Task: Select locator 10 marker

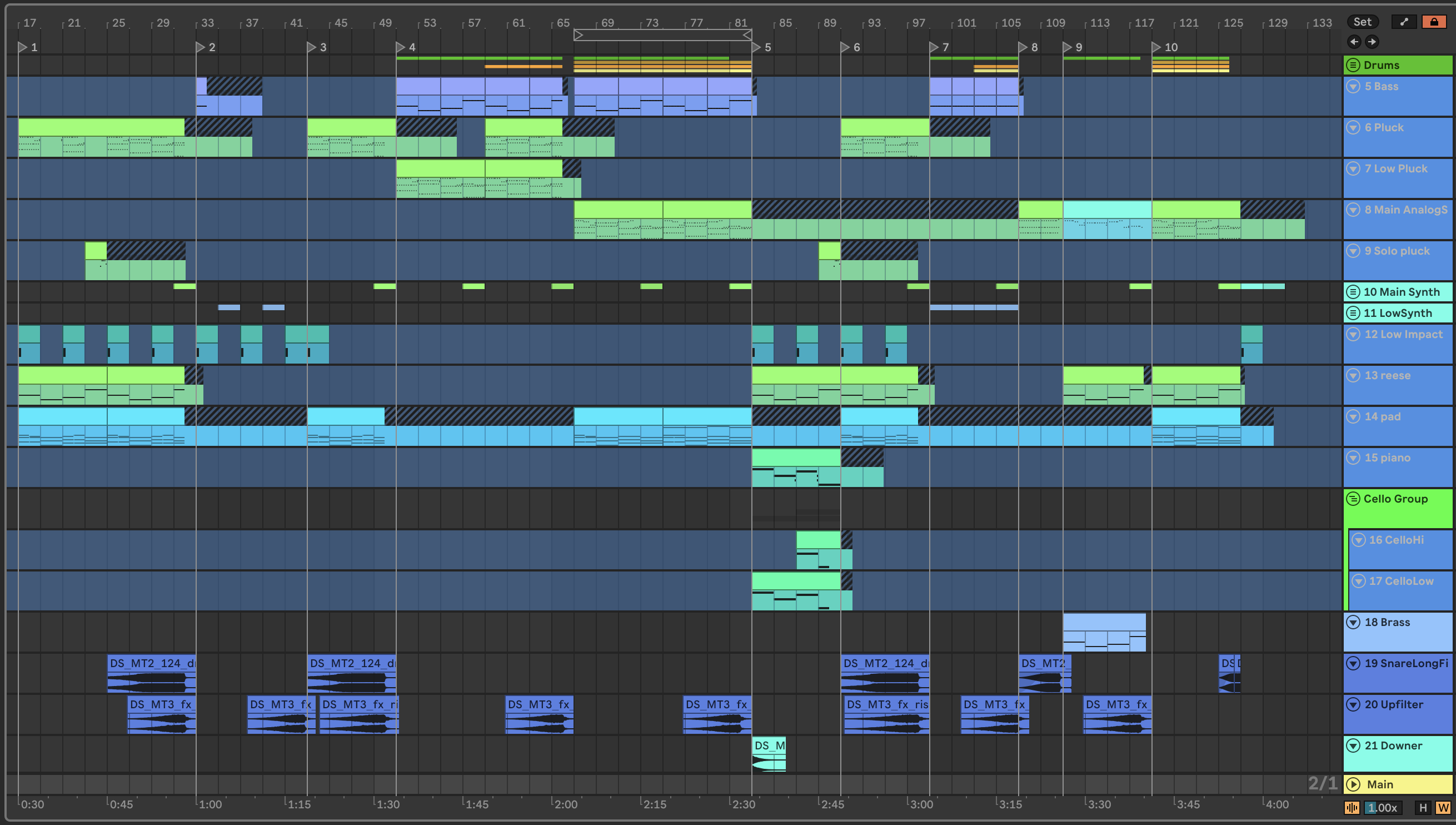Action: tap(1156, 47)
